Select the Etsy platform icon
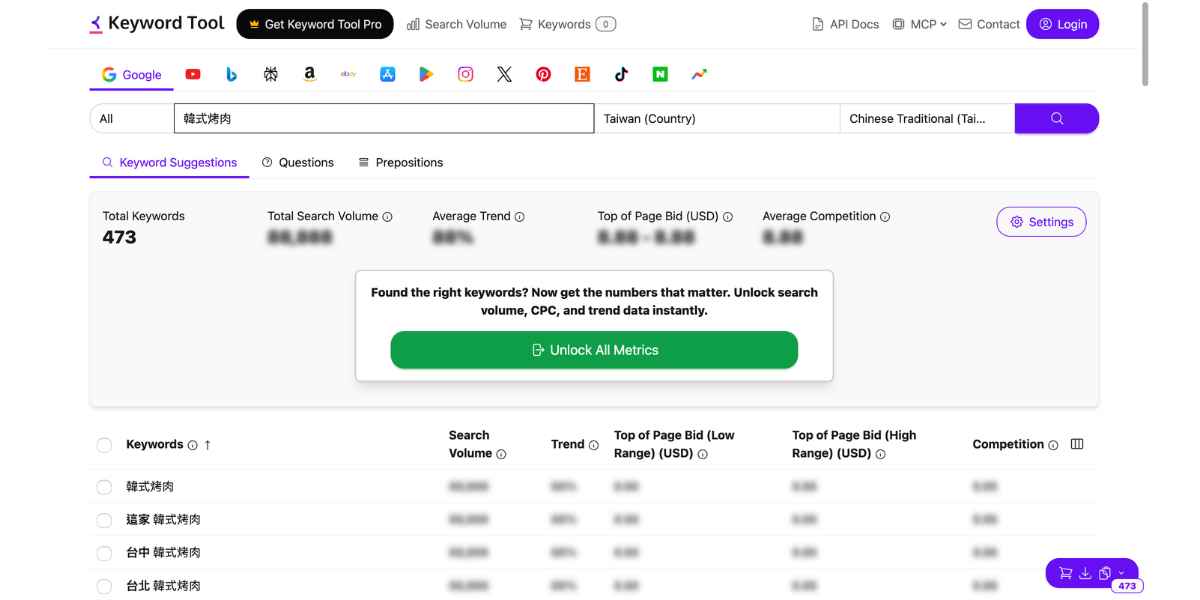The width and height of the screenshot is (1200, 600). 582,74
